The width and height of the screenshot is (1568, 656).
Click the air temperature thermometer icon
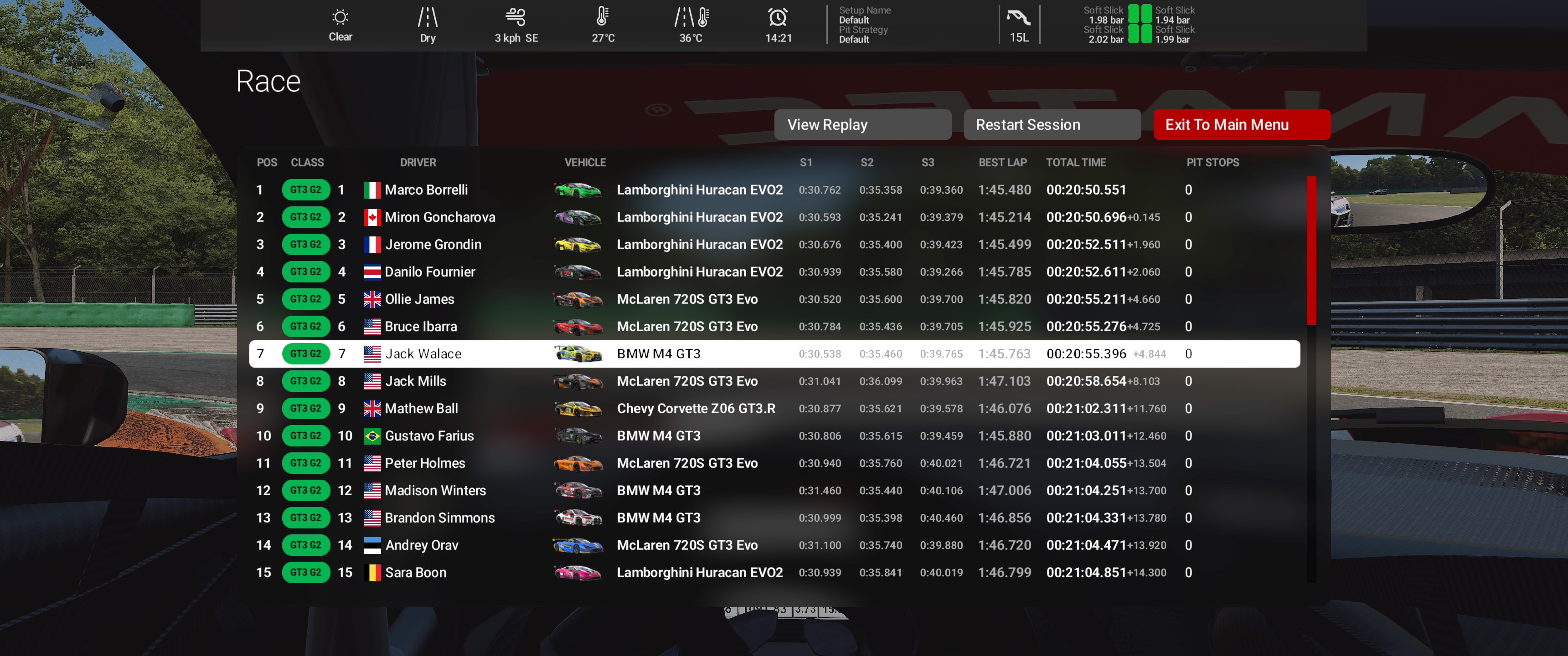coord(603,16)
